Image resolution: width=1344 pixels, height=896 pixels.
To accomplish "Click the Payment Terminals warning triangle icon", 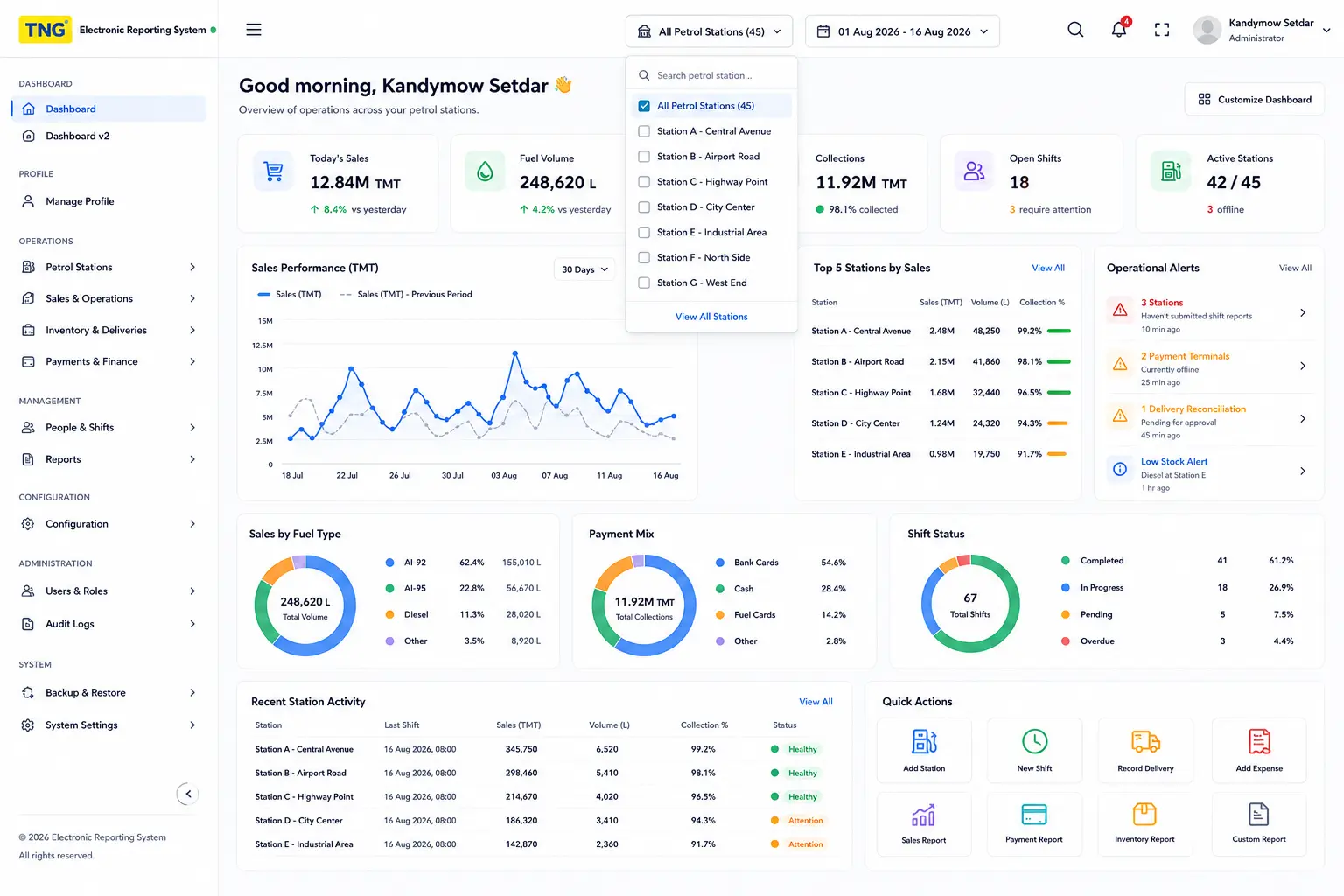I will [x=1120, y=364].
